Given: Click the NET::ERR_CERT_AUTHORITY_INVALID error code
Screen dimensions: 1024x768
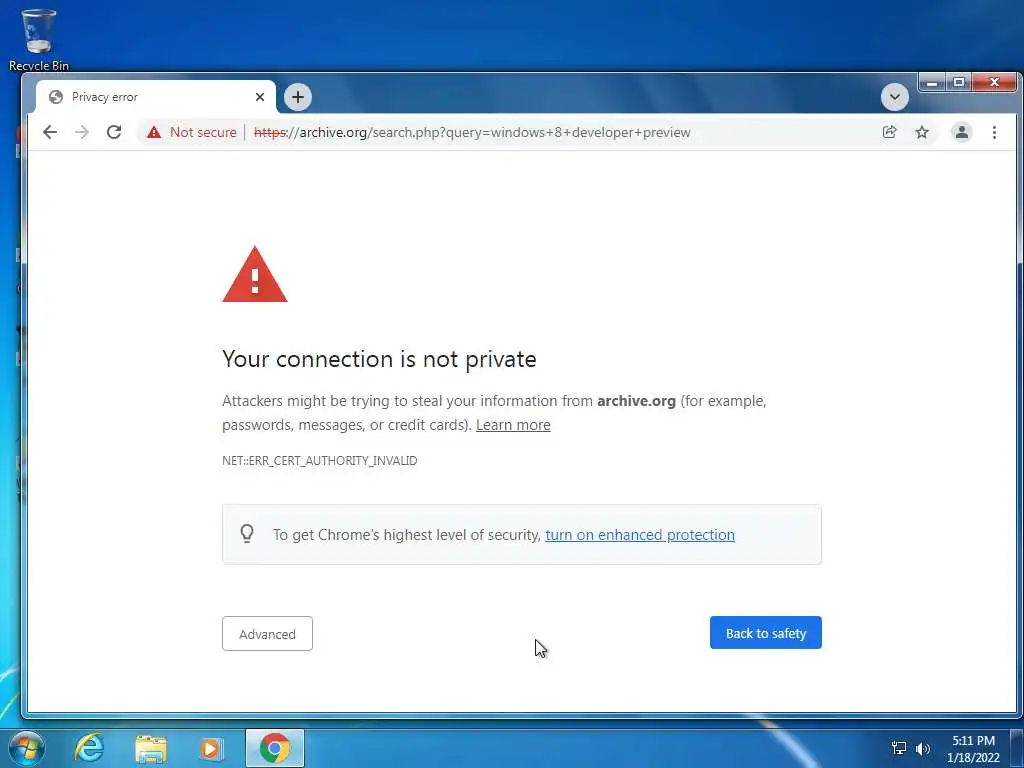Looking at the screenshot, I should point(319,461).
